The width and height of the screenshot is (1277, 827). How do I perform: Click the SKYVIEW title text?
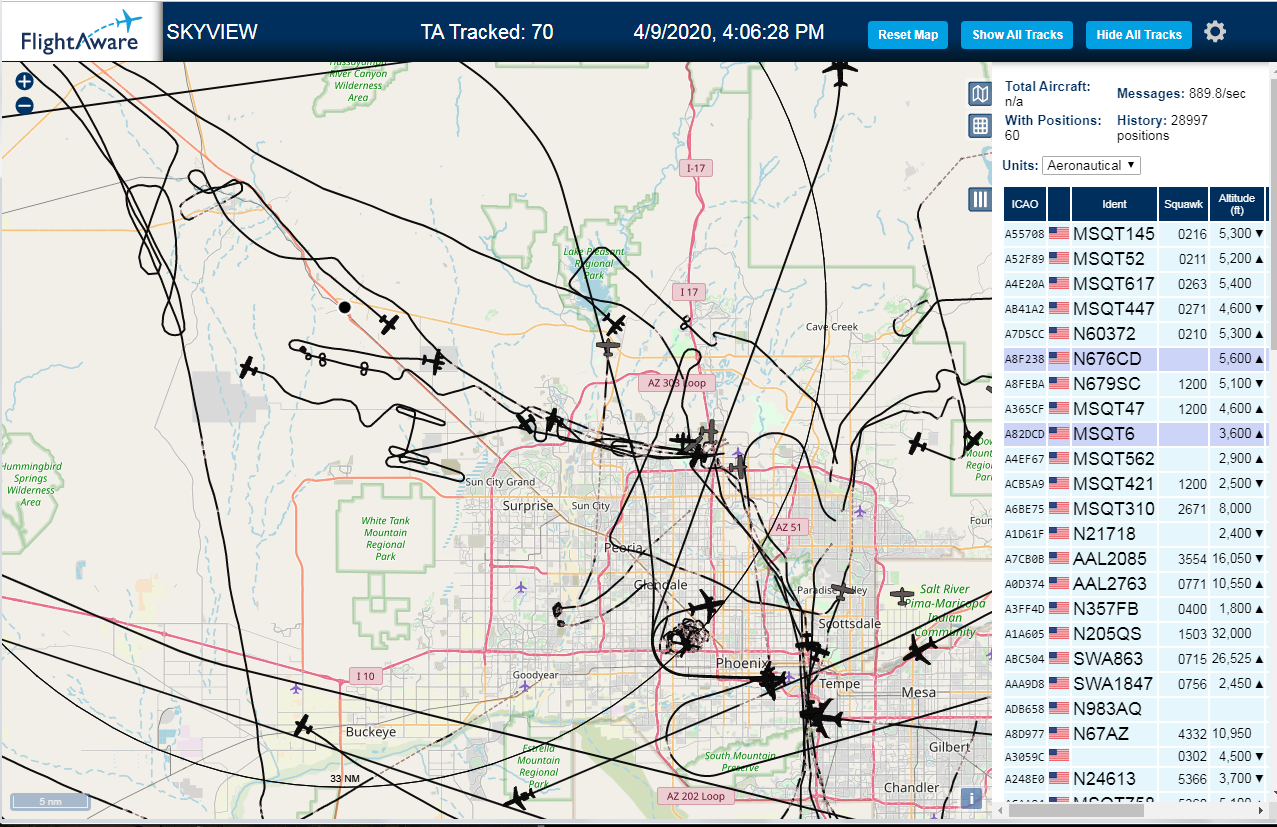pyautogui.click(x=212, y=32)
